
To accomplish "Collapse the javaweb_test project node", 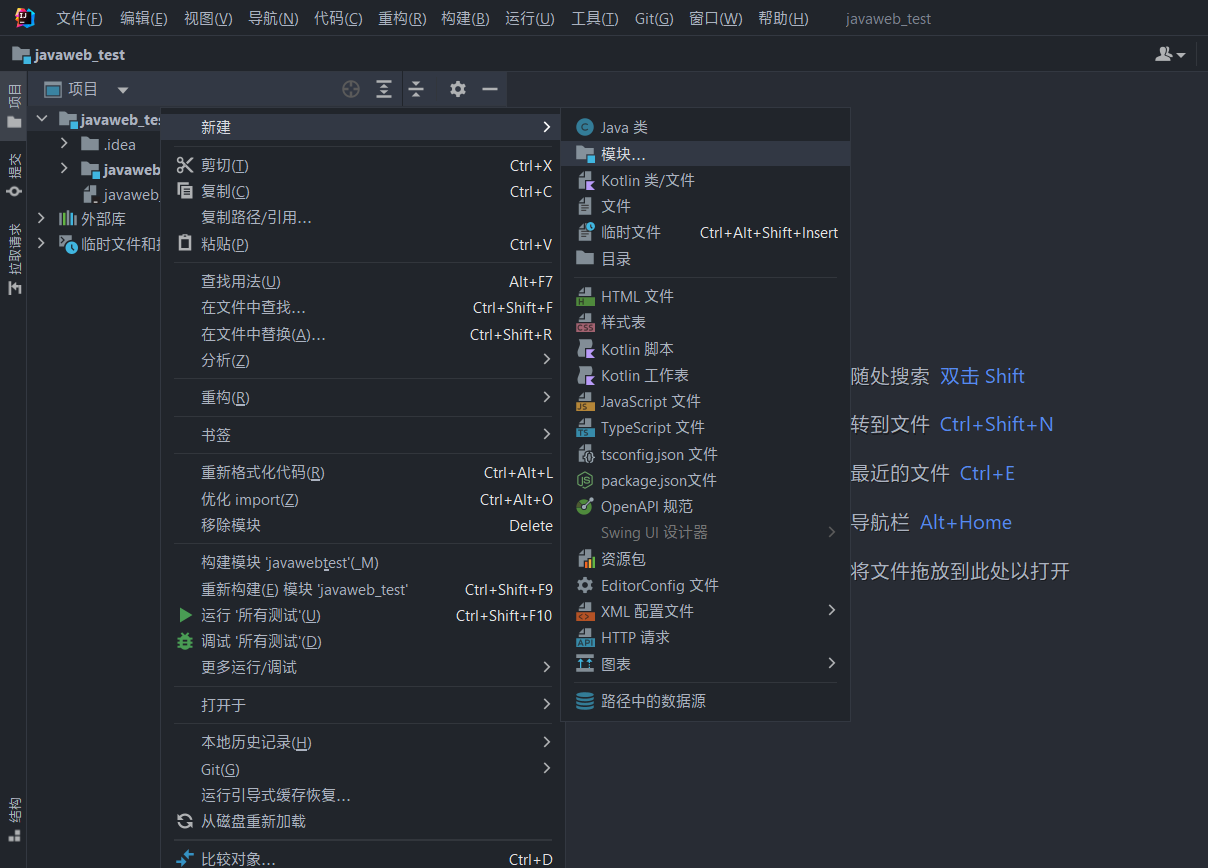I will pos(41,118).
